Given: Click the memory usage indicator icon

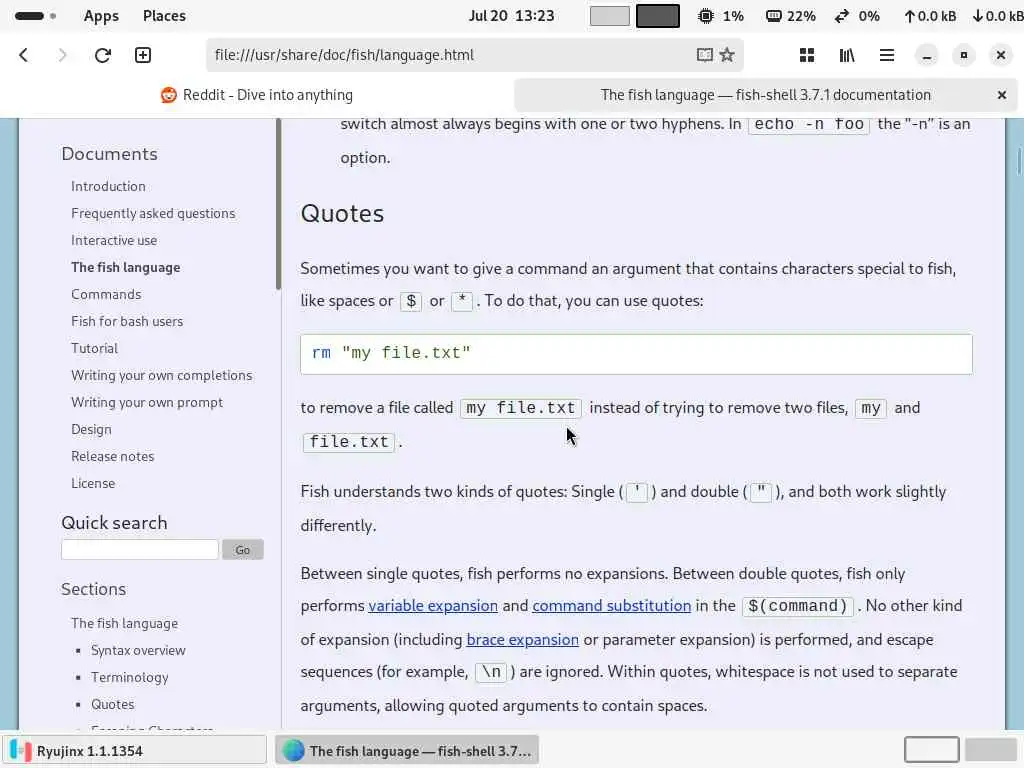Looking at the screenshot, I should click(774, 16).
